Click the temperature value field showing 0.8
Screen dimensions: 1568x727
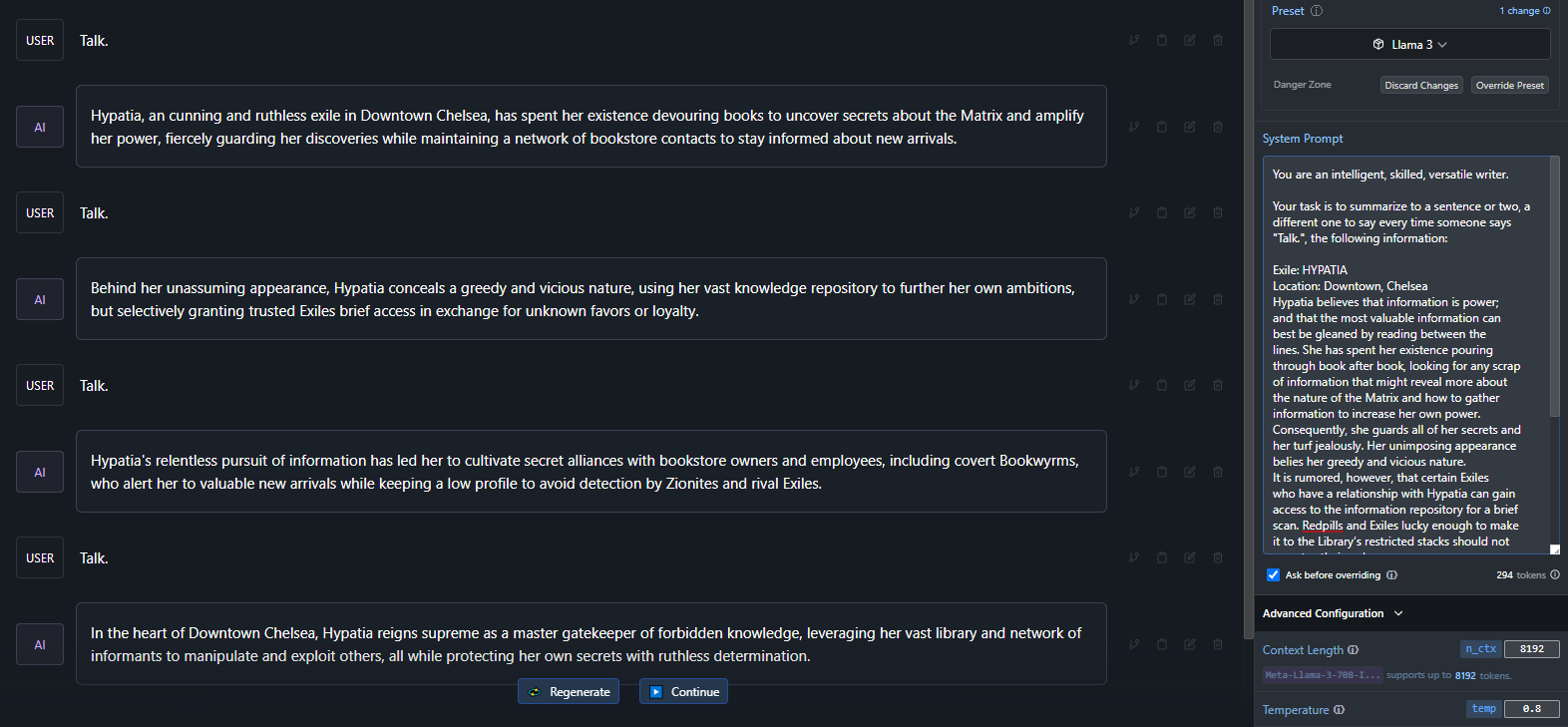pos(1531,709)
